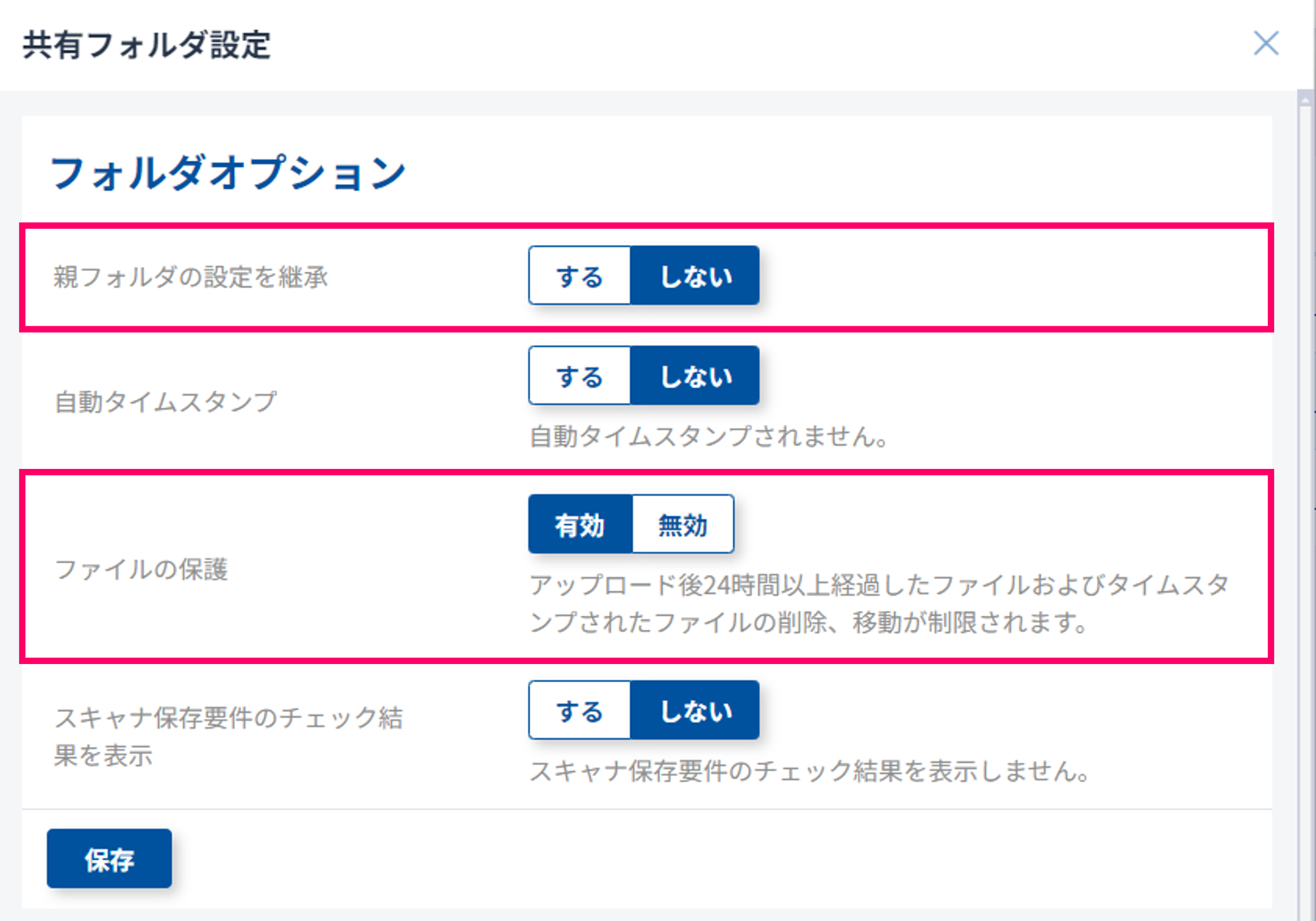Click the ファイルの保護 label
The image size is (1316, 921).
pyautogui.click(x=141, y=569)
